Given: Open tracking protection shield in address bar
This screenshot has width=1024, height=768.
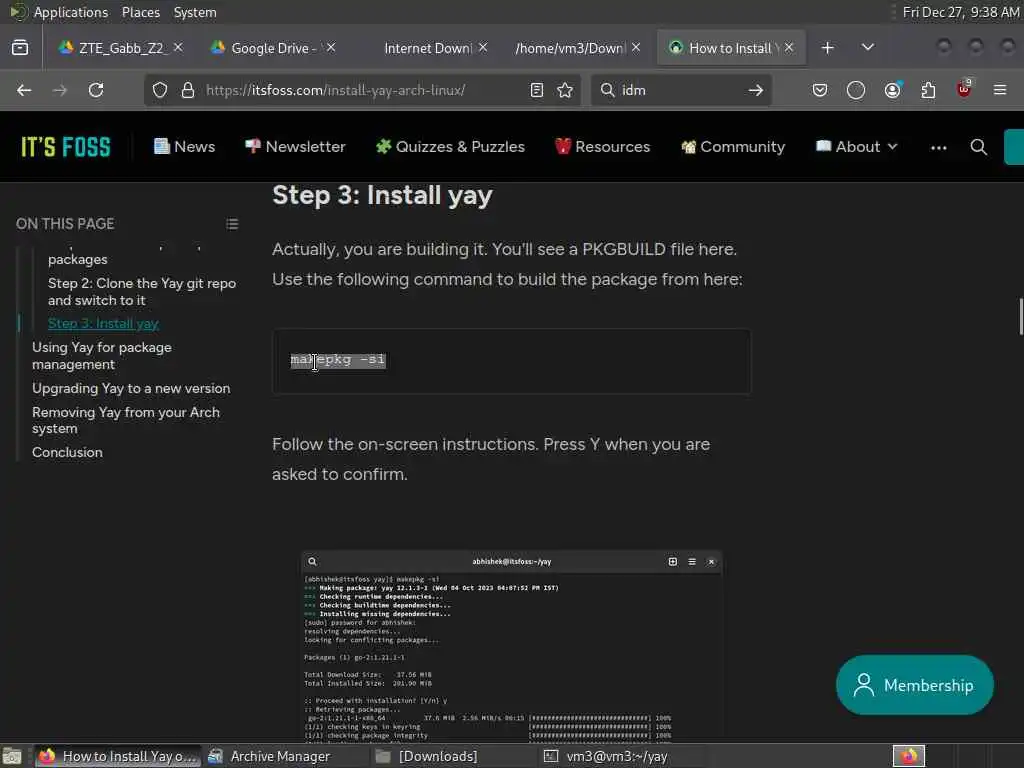Looking at the screenshot, I should [160, 90].
